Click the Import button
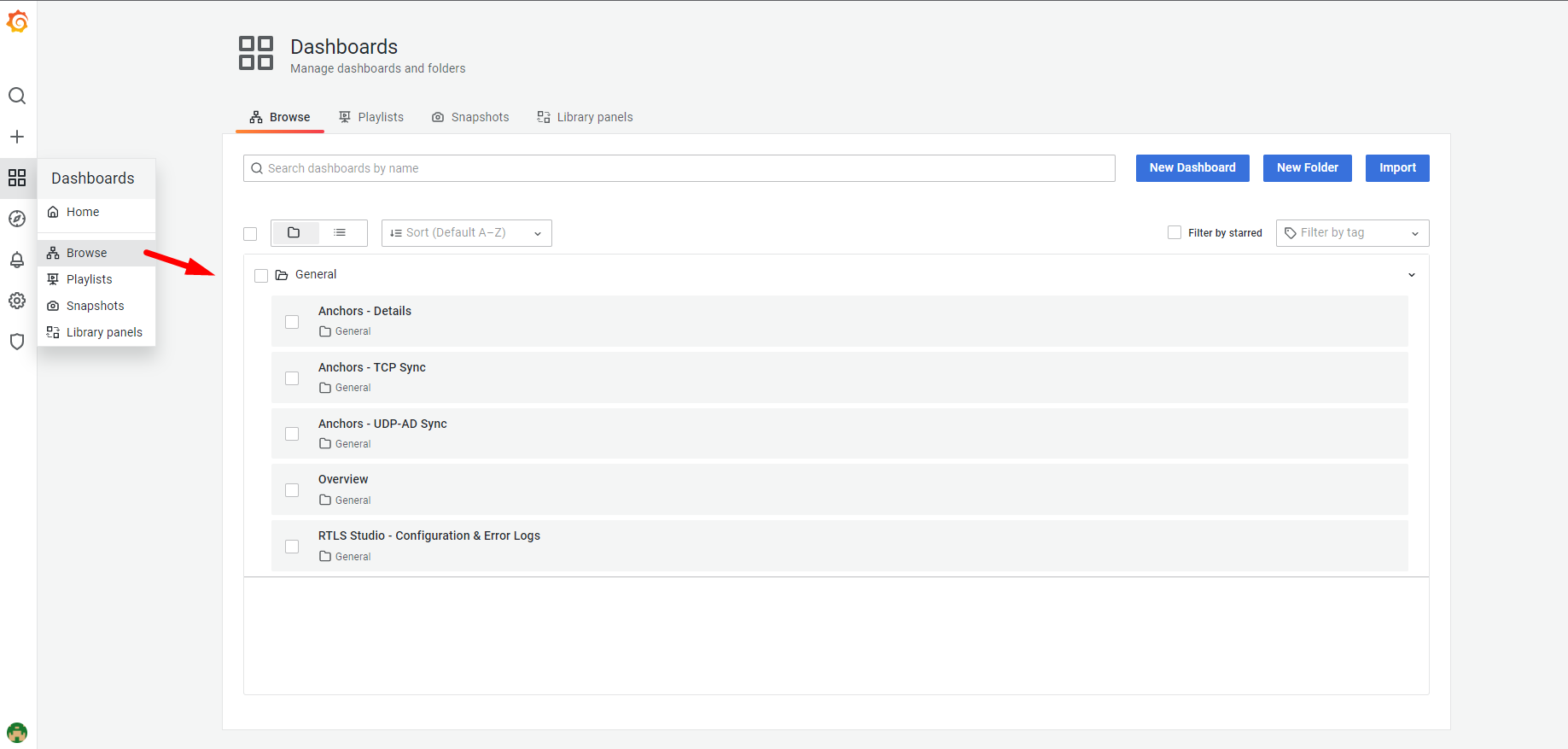 [1397, 168]
